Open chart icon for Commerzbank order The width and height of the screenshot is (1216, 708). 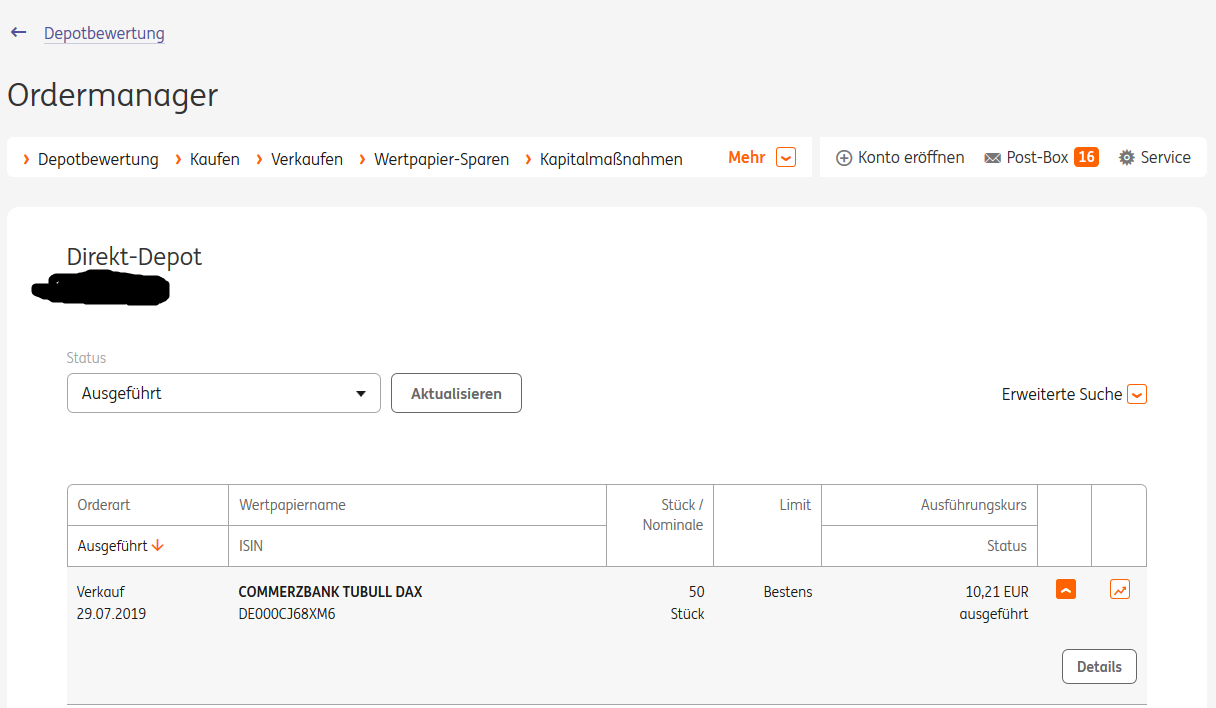(x=1120, y=590)
